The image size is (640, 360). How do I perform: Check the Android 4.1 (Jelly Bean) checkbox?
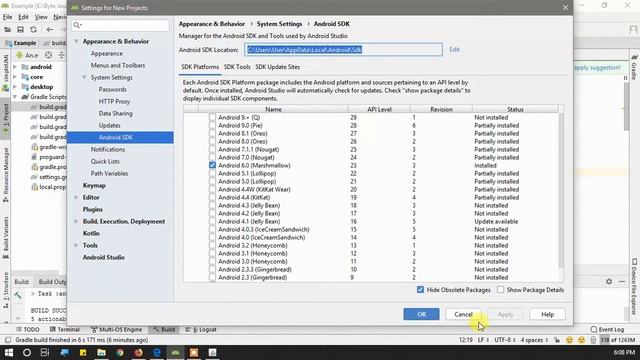212,221
